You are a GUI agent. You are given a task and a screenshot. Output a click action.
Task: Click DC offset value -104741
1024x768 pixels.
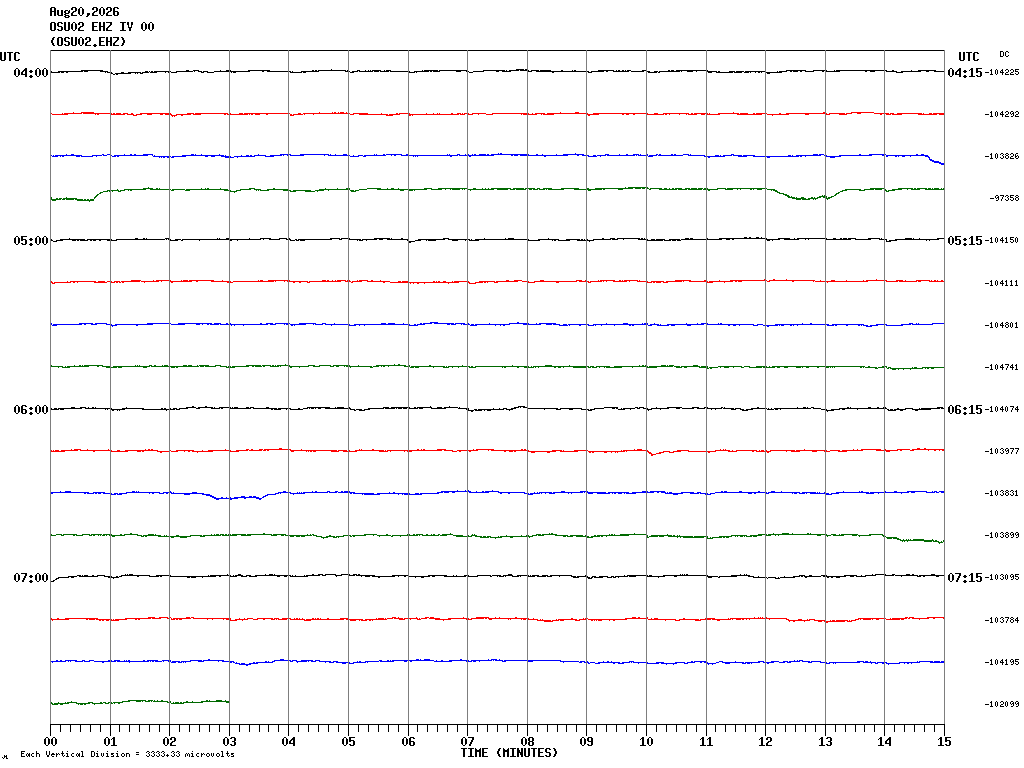coord(1002,367)
